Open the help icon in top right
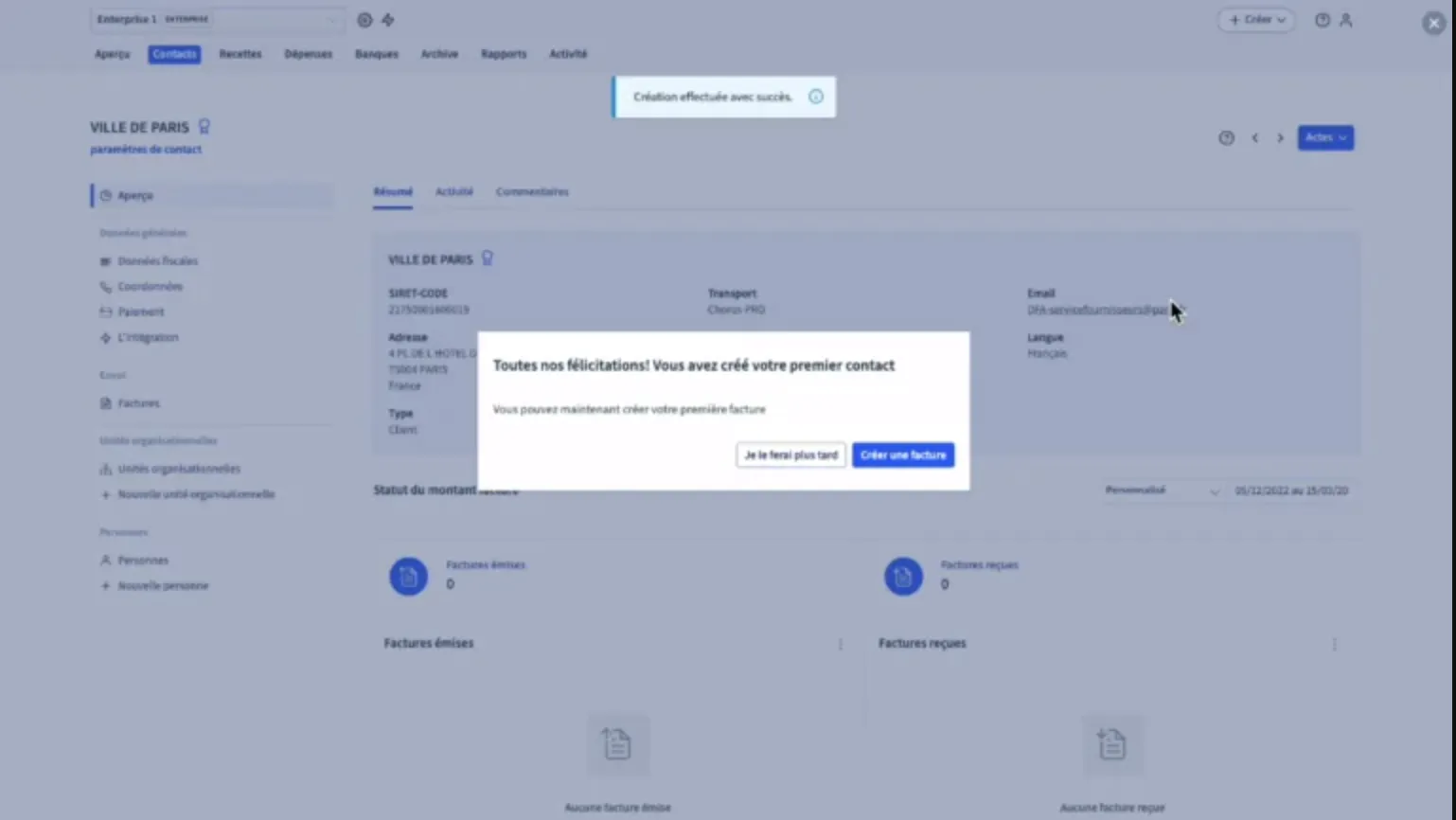The image size is (1456, 820). pyautogui.click(x=1323, y=20)
